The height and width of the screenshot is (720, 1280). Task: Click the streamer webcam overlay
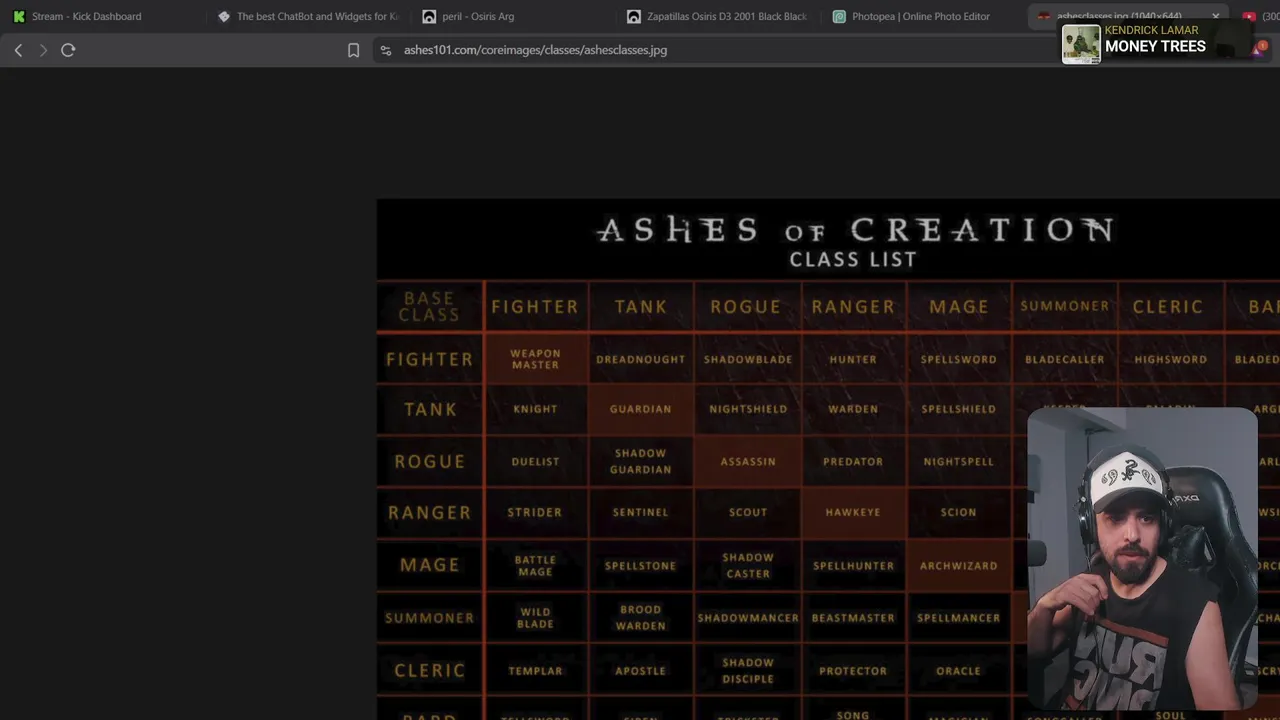tap(1142, 559)
